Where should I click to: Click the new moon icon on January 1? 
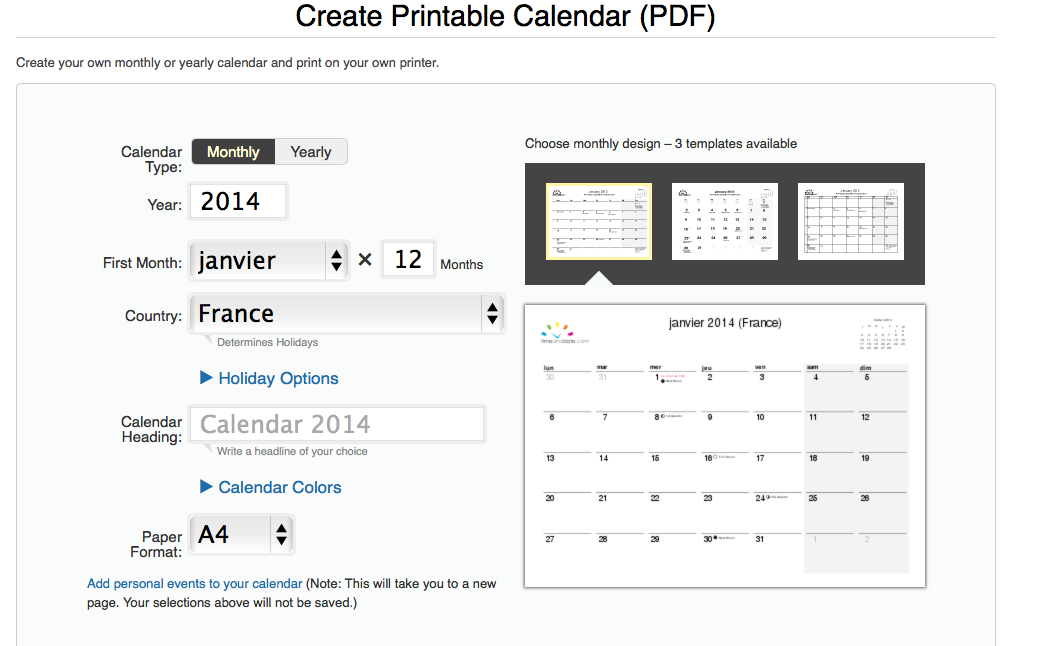click(661, 381)
